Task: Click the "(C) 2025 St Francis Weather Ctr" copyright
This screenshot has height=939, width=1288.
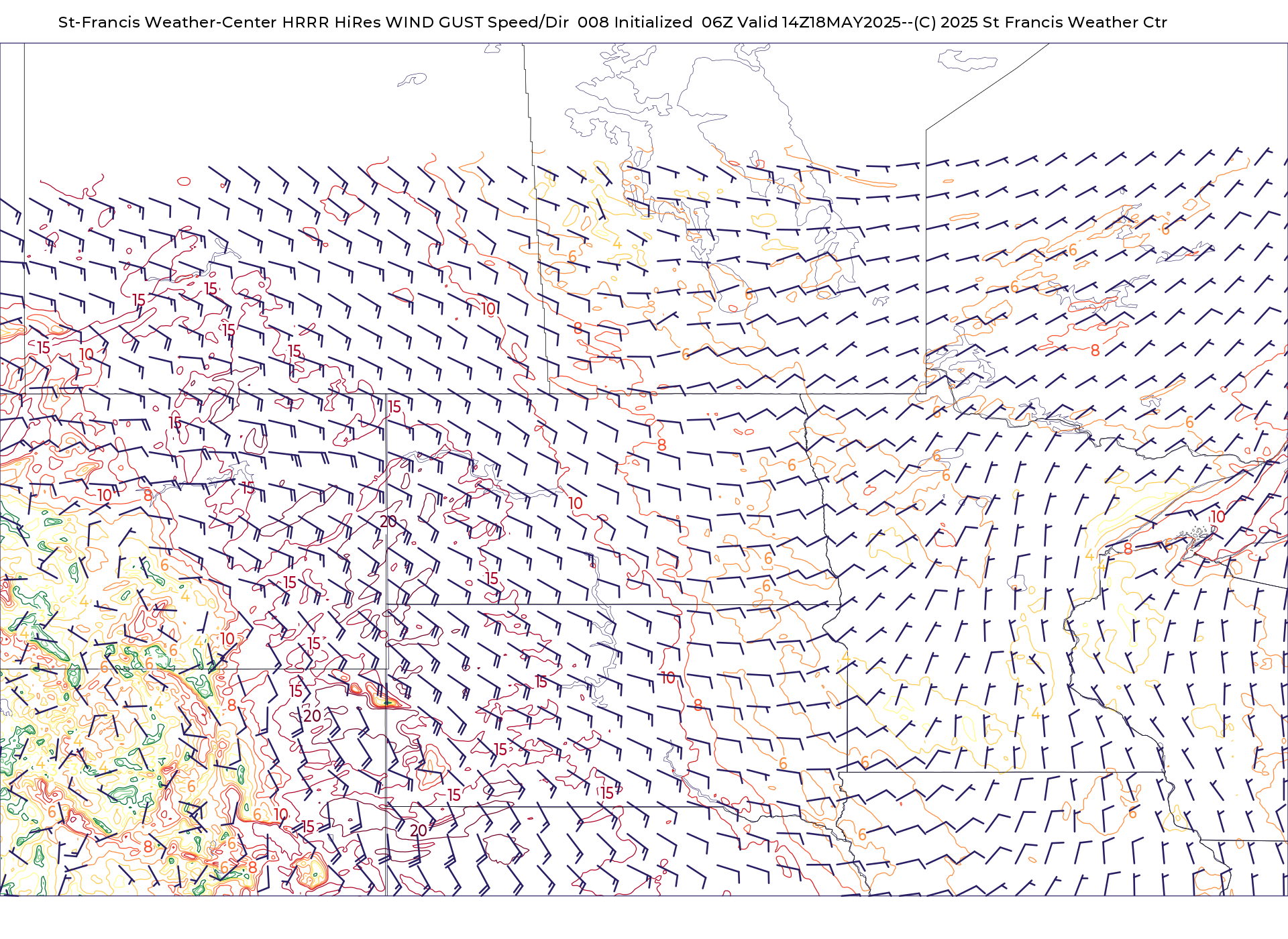Action: pyautogui.click(x=1040, y=23)
